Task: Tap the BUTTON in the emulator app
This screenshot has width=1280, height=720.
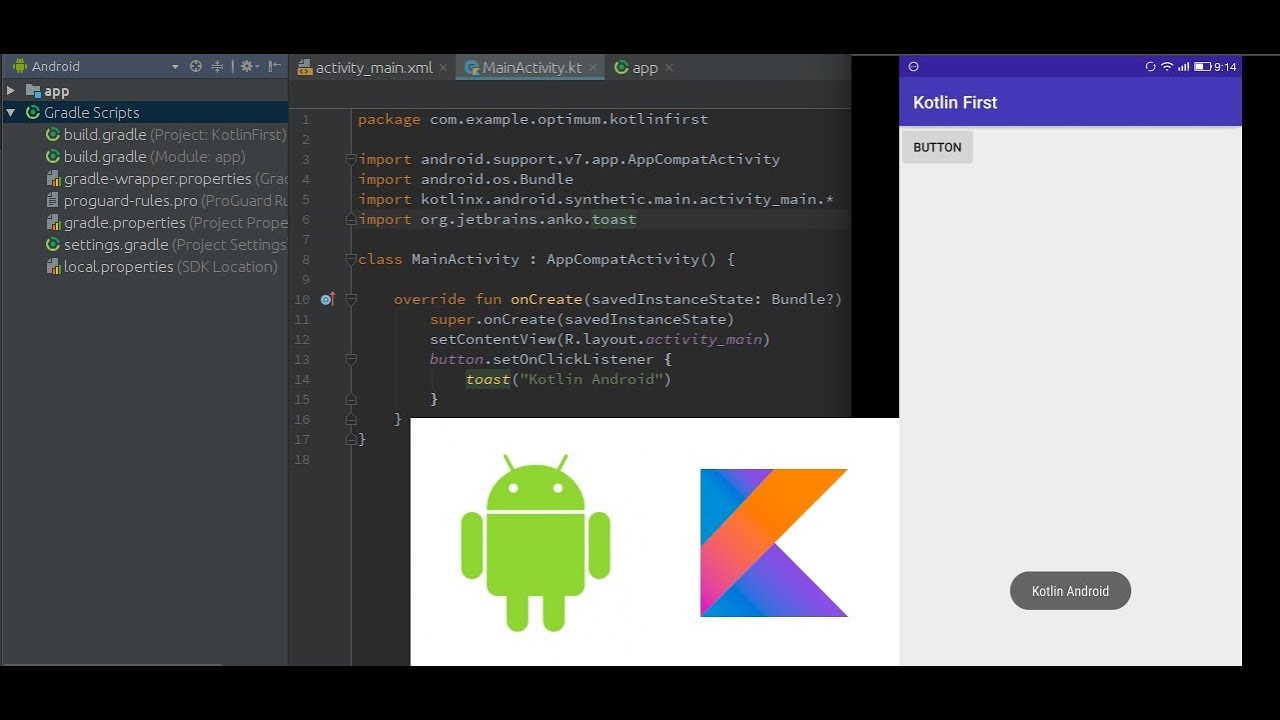Action: coord(937,147)
